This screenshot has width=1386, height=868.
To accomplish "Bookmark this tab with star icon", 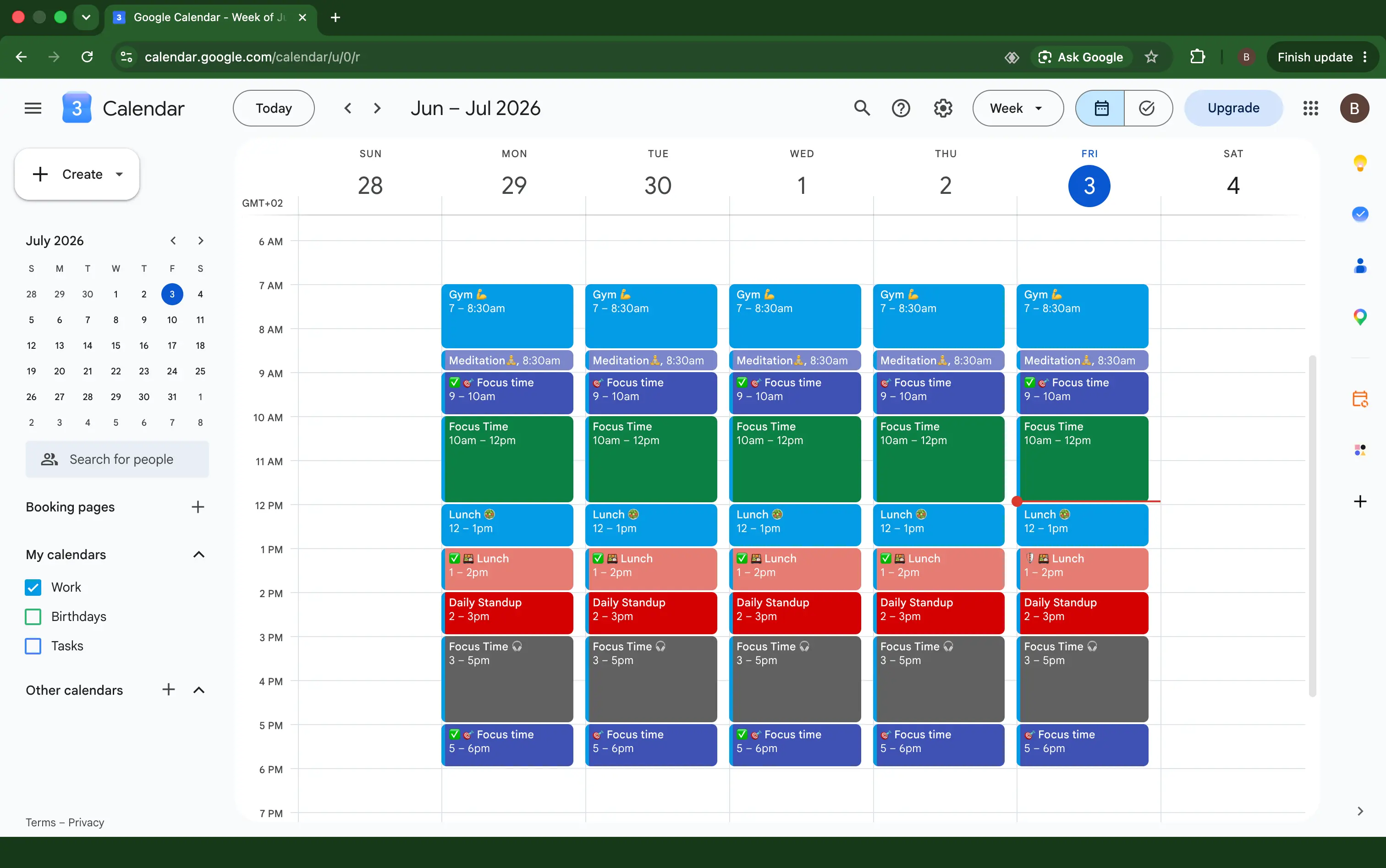I will pyautogui.click(x=1150, y=57).
